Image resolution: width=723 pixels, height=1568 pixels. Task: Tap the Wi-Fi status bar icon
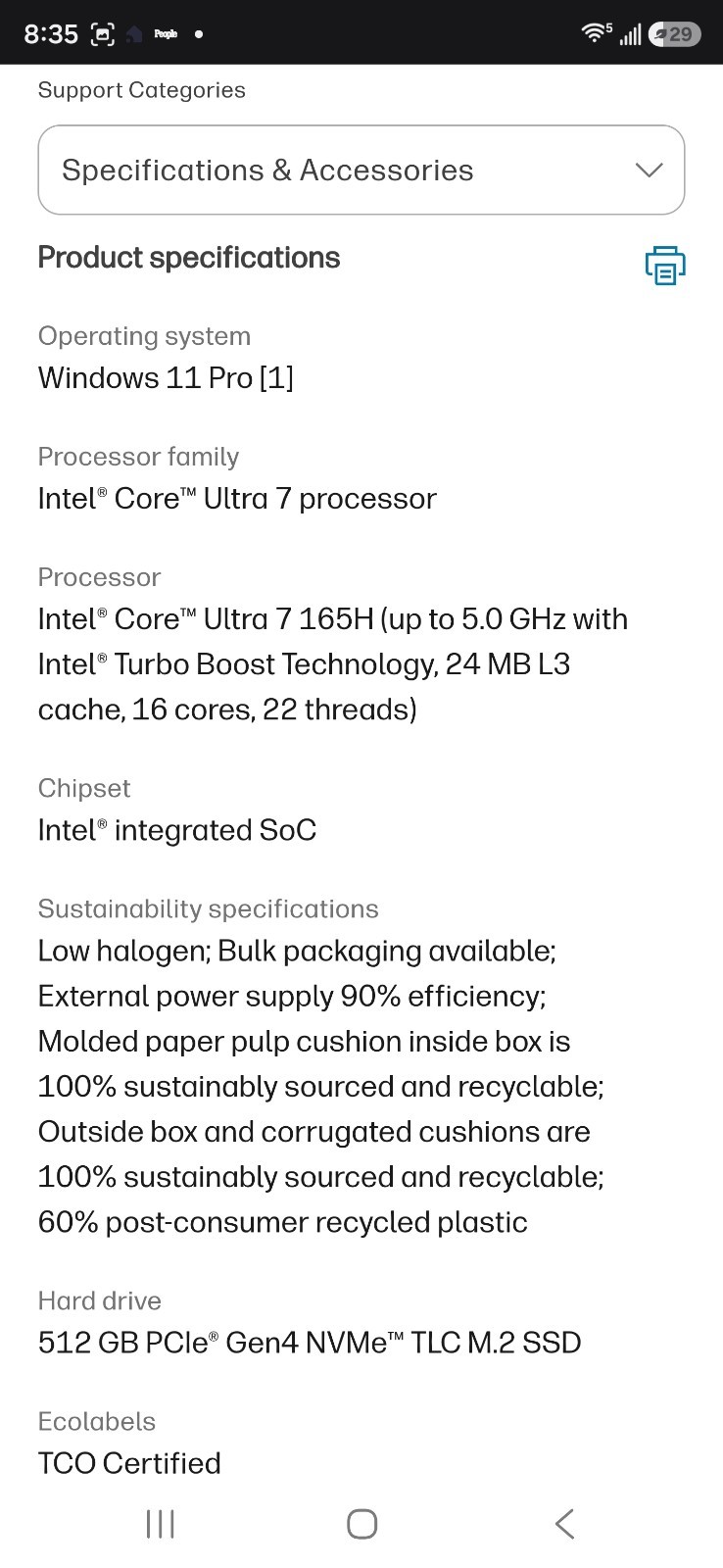tap(596, 33)
